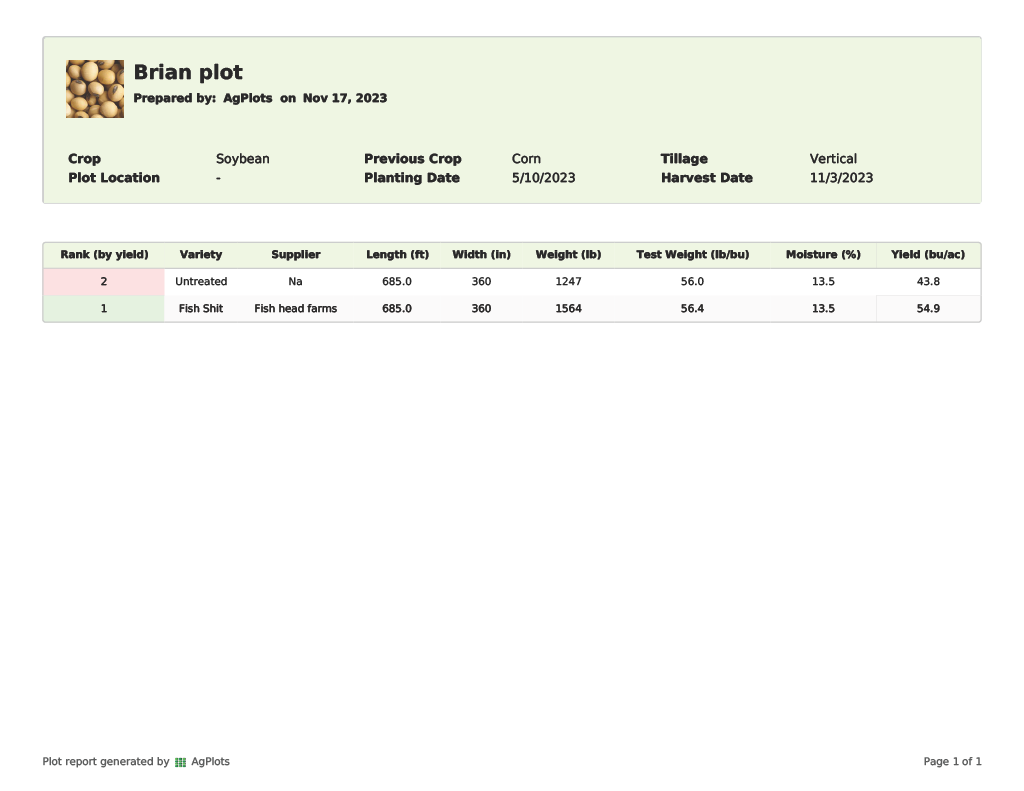
Task: Click the green AgPlots logo icon in footer
Action: (180, 762)
